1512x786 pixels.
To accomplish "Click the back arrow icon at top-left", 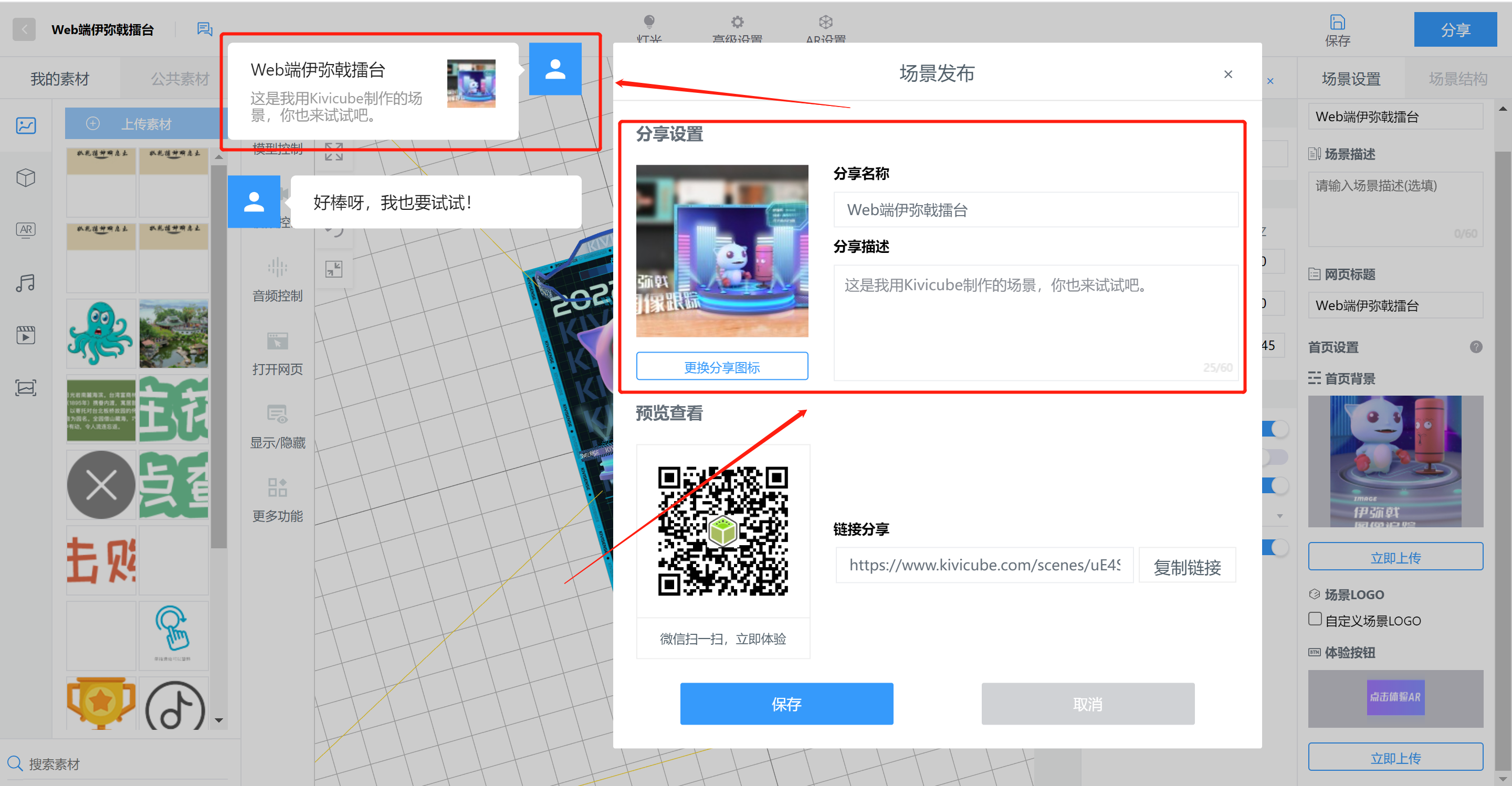I will pos(24,29).
